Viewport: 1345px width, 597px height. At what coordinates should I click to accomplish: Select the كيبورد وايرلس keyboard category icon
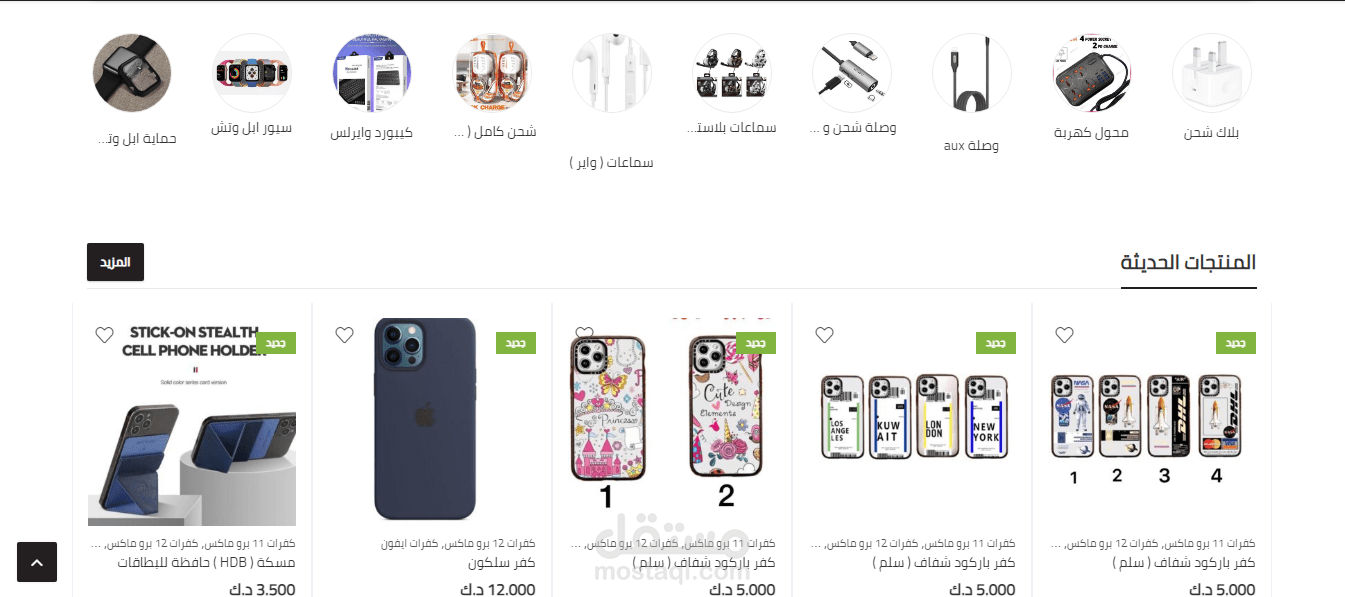pyautogui.click(x=371, y=73)
